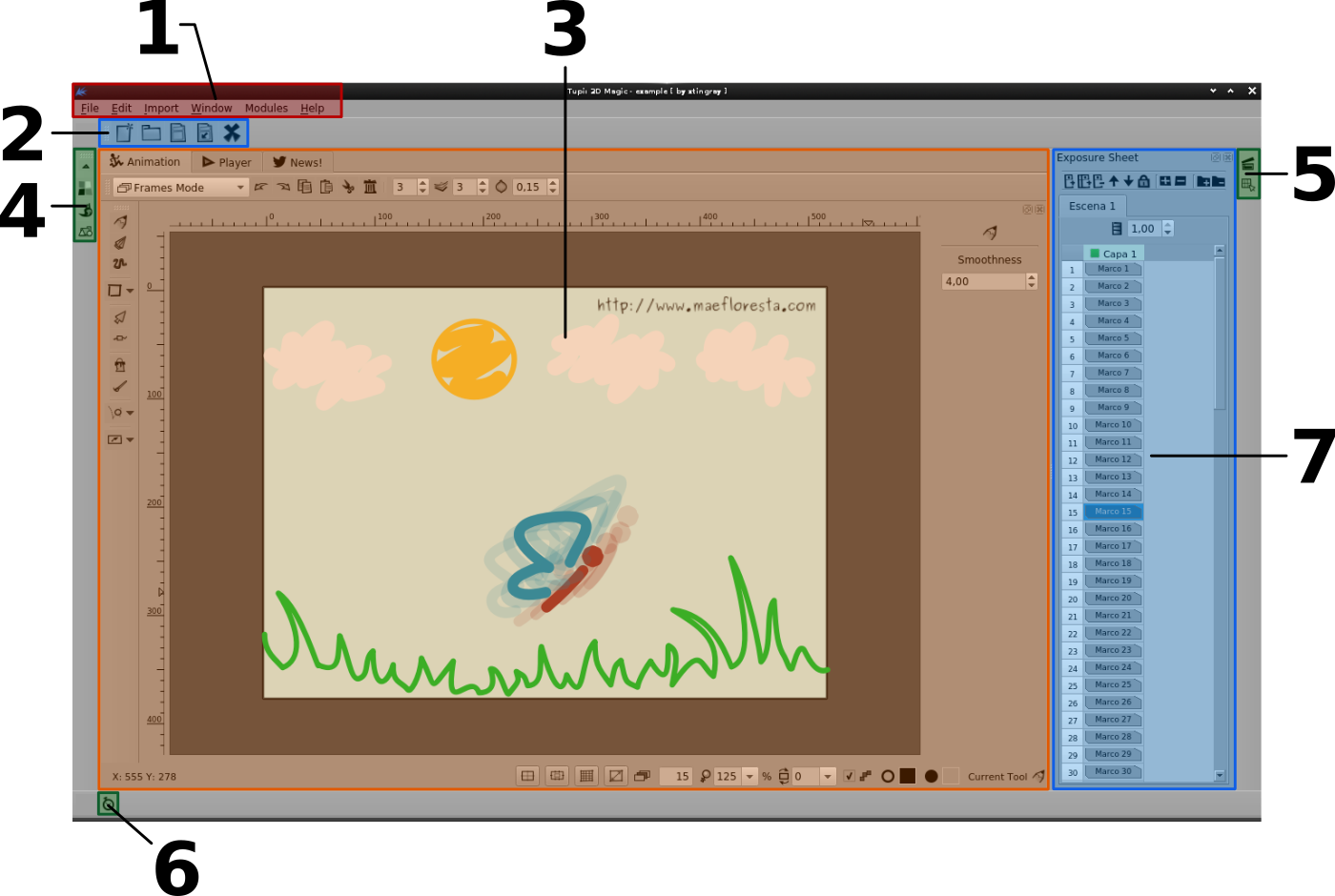Image resolution: width=1335 pixels, height=896 pixels.
Task: Click the scissors cut icon
Action: click(348, 188)
